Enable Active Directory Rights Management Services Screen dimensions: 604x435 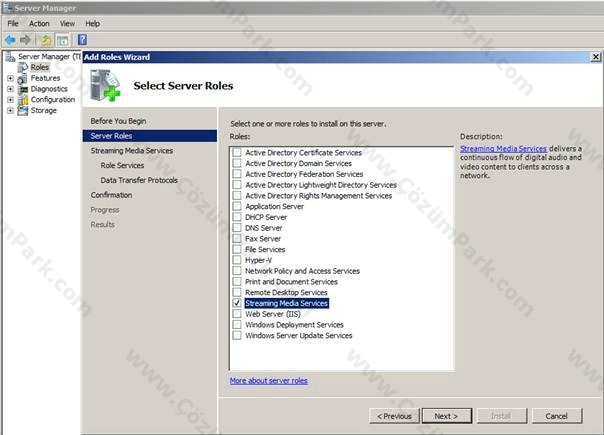(237, 196)
